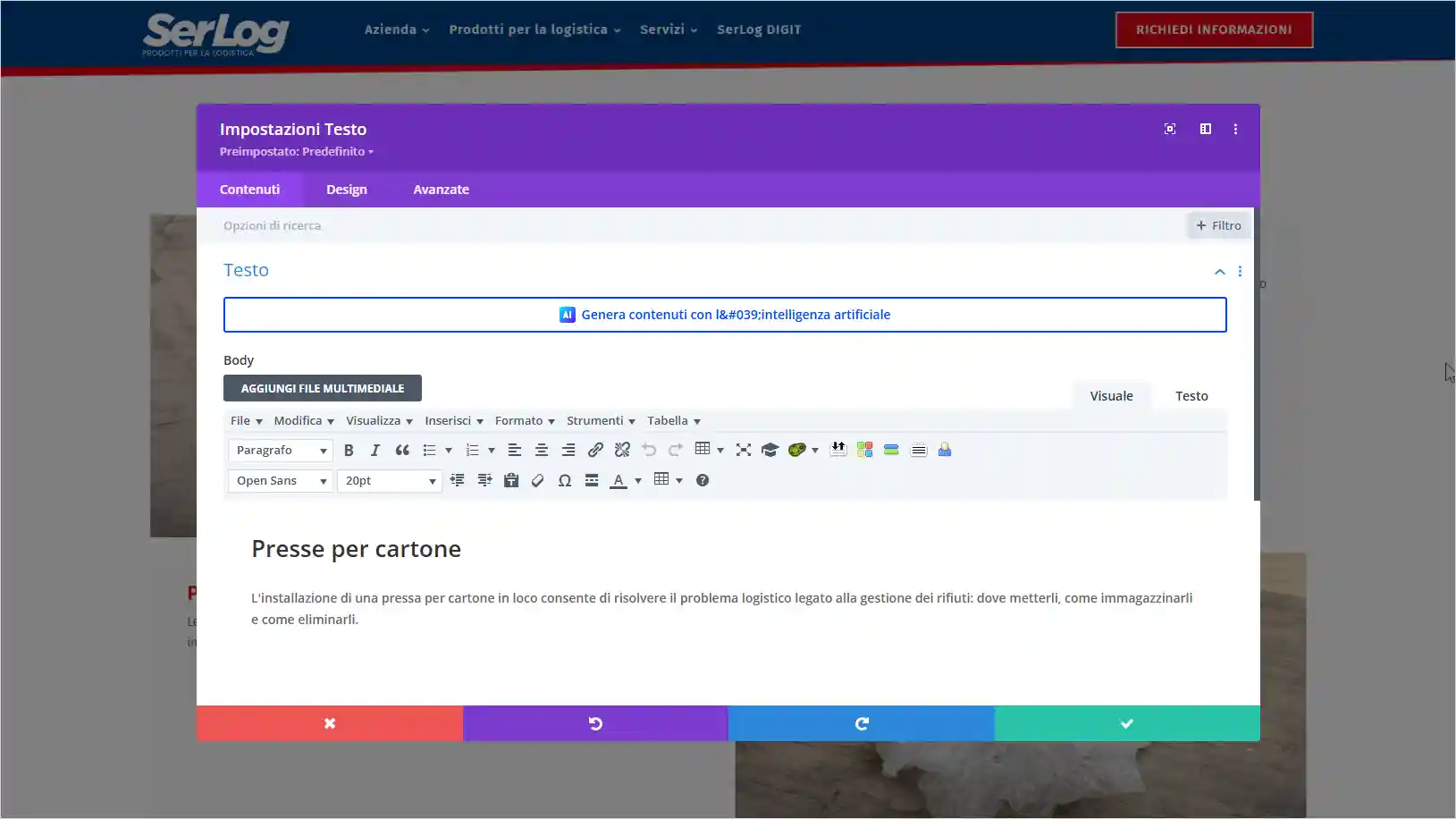This screenshot has width=1456, height=819.
Task: Click Genera contenuti con intelligenza artificiale
Action: coord(724,315)
